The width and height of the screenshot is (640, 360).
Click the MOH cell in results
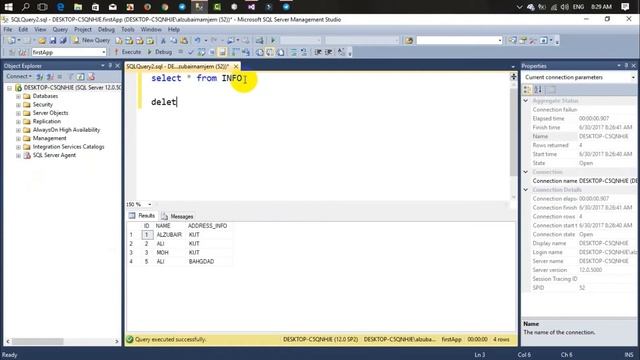tap(162, 253)
